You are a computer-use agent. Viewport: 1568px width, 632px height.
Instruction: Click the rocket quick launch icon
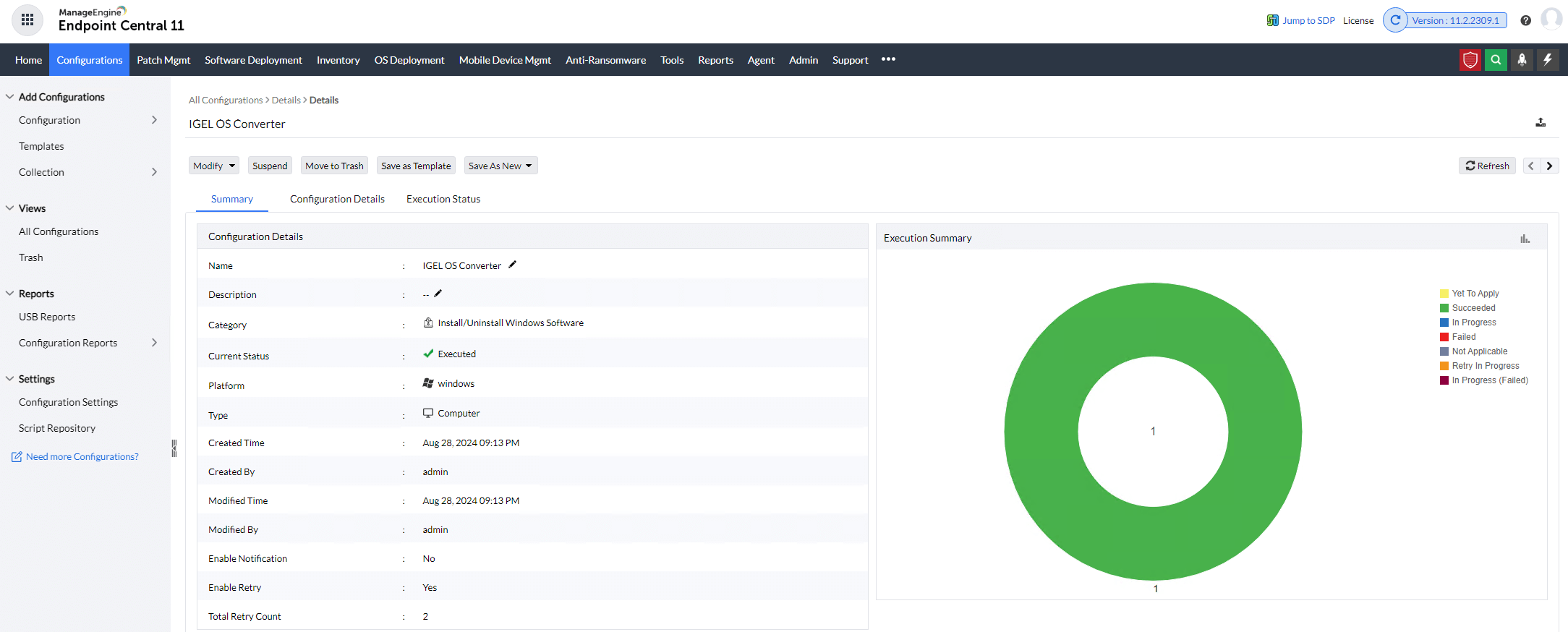(x=1522, y=60)
